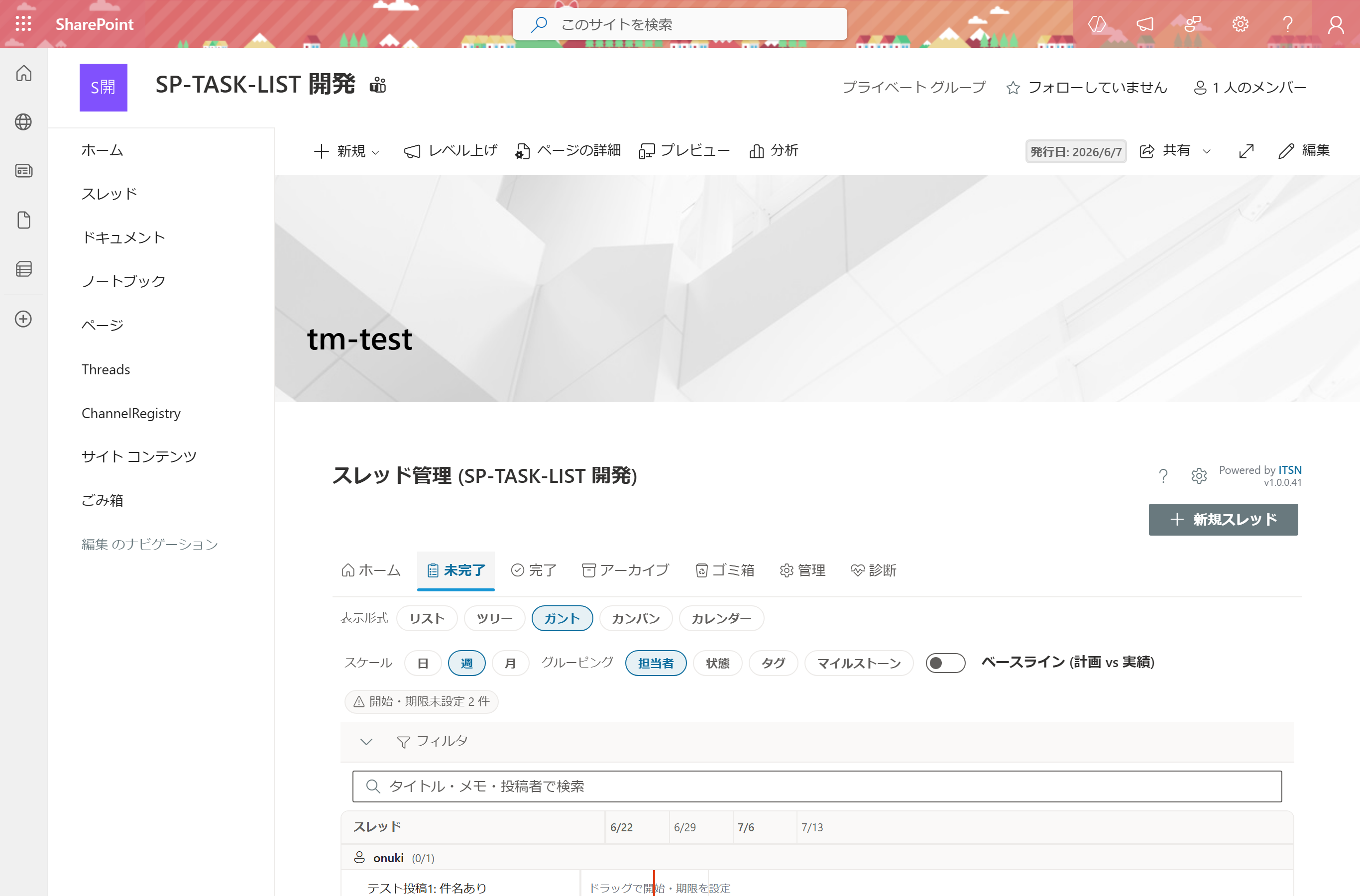Screen dimensions: 1360x896
Task: Group by タグ tags
Action: (x=773, y=663)
